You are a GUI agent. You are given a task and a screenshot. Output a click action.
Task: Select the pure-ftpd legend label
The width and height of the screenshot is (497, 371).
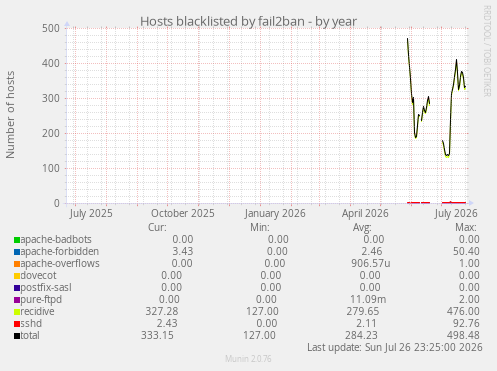point(41,299)
